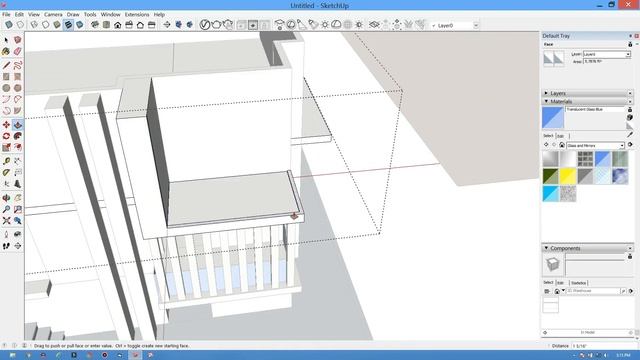Select the Follow Me tool
The height and width of the screenshot is (360, 640).
pos(18,136)
